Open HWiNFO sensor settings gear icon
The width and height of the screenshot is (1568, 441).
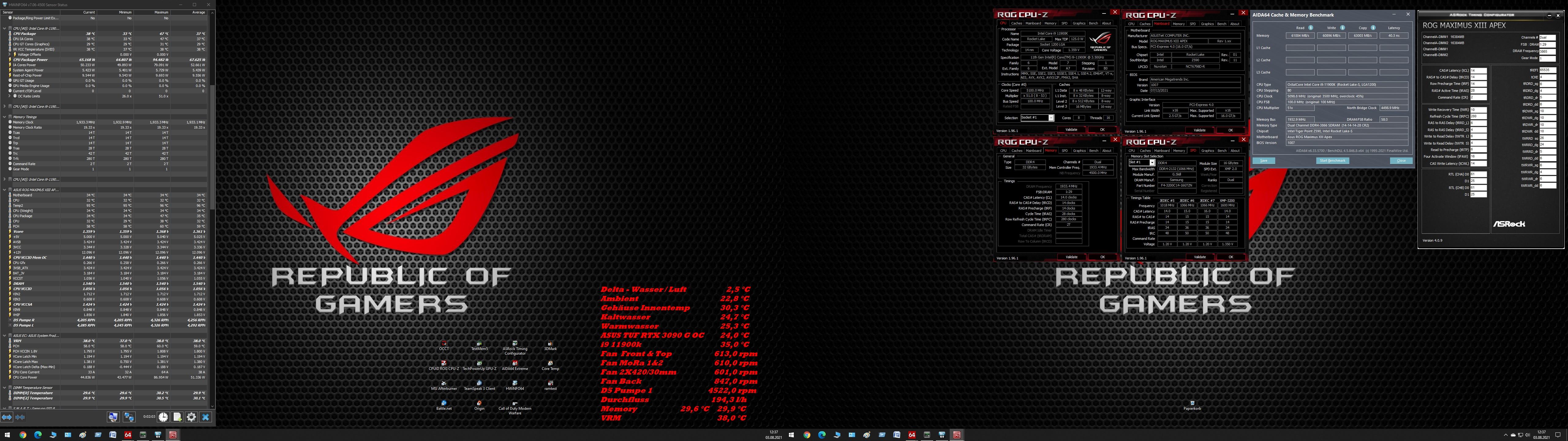(x=191, y=417)
